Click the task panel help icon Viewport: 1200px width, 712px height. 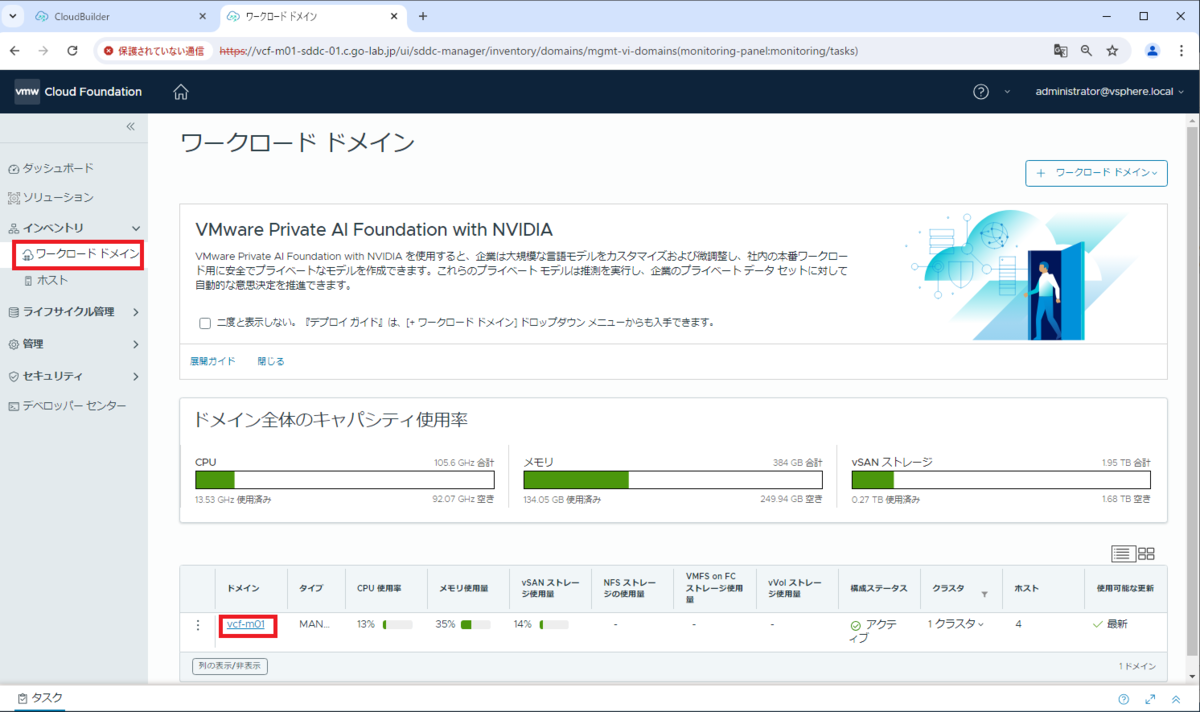pos(1123,699)
